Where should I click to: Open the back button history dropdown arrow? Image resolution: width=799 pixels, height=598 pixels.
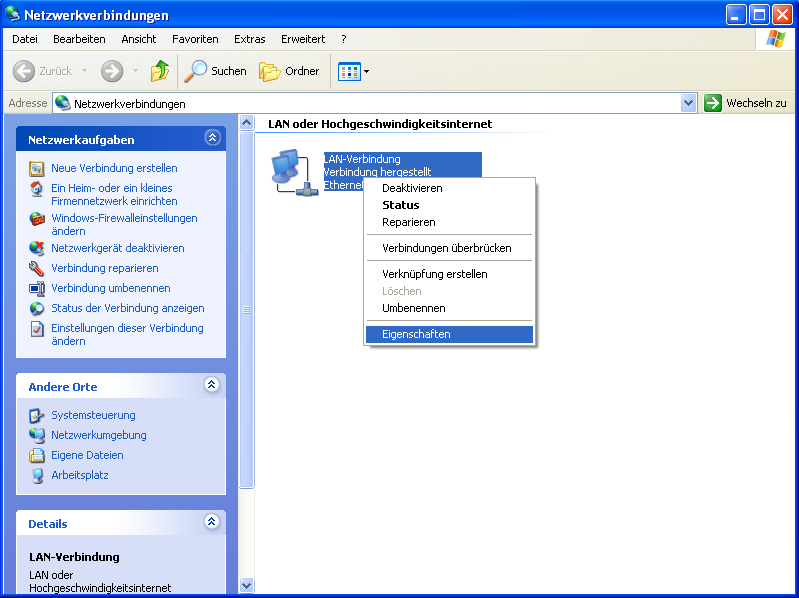tap(84, 71)
